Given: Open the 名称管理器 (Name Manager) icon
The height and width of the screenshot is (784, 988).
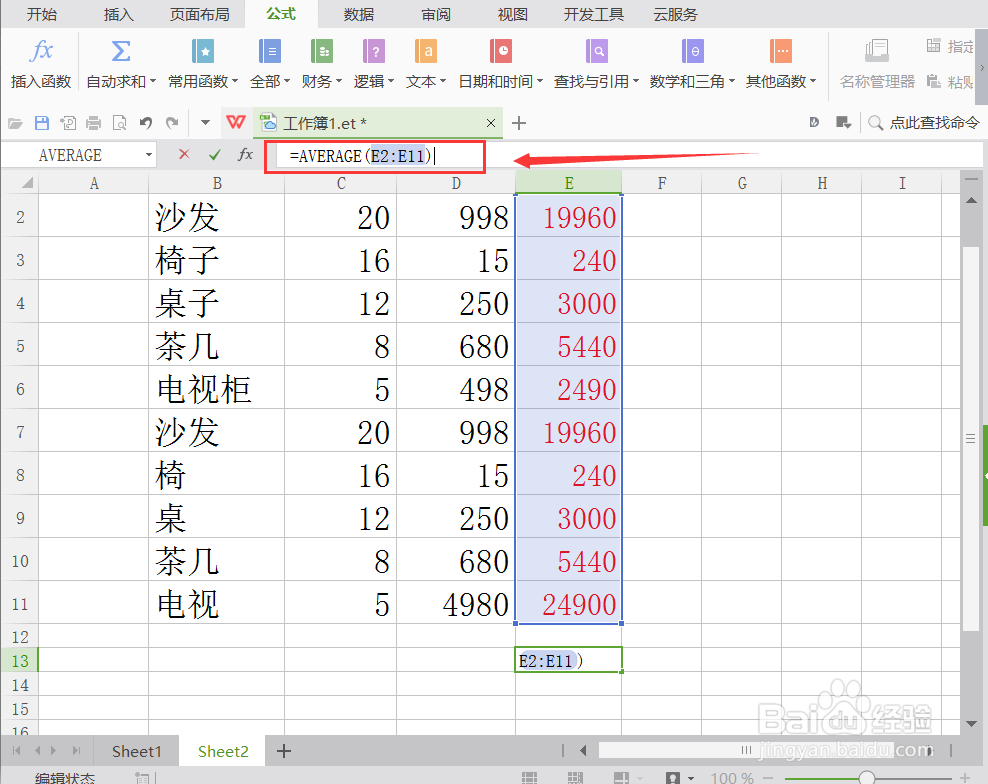Looking at the screenshot, I should [876, 52].
